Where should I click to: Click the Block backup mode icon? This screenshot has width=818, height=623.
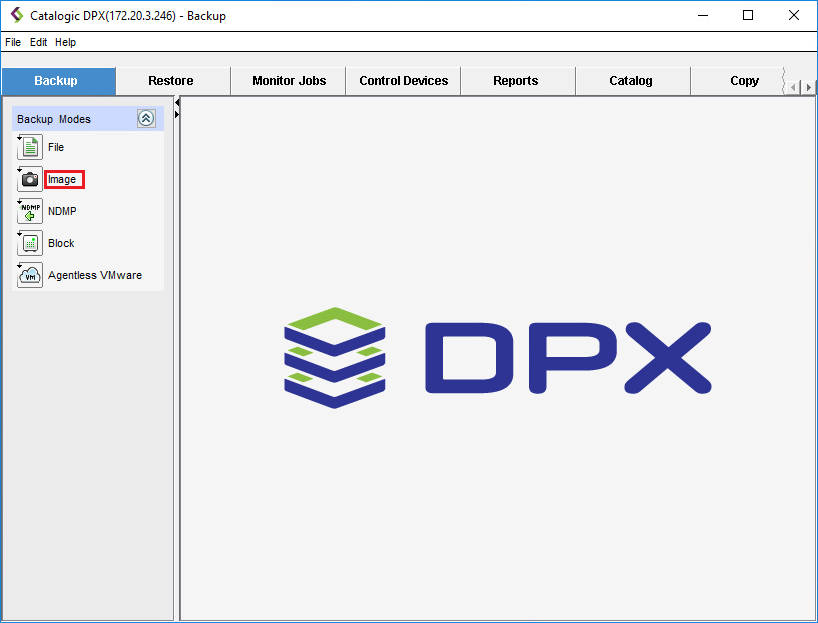(x=30, y=244)
